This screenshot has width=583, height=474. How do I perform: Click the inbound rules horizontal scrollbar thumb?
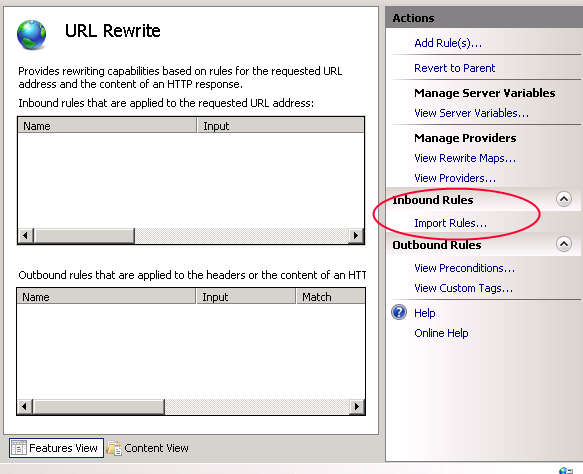coord(84,235)
